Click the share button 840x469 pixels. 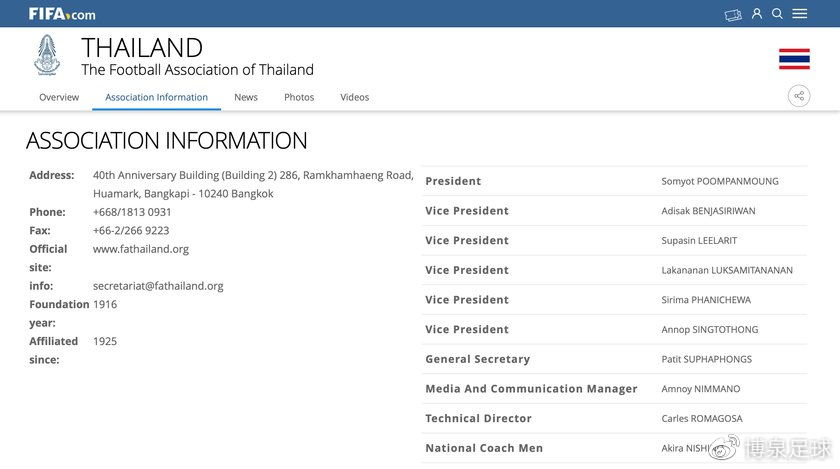799,96
